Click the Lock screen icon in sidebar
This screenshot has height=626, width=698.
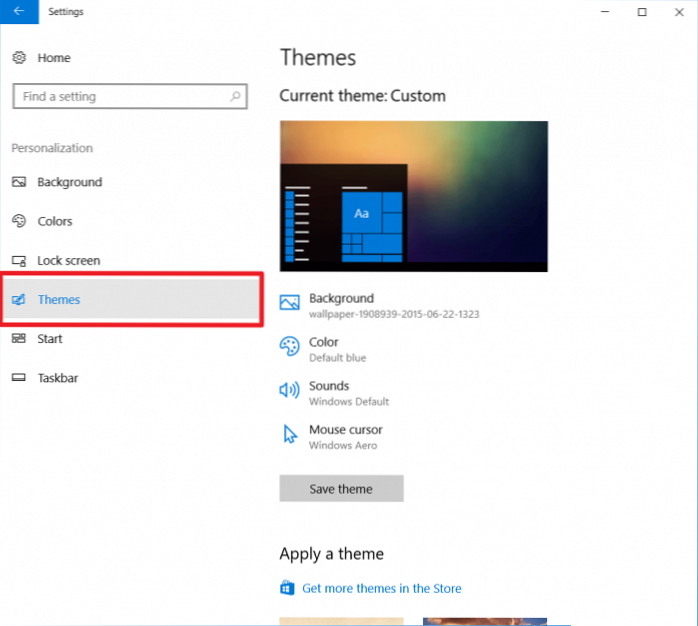click(19, 260)
